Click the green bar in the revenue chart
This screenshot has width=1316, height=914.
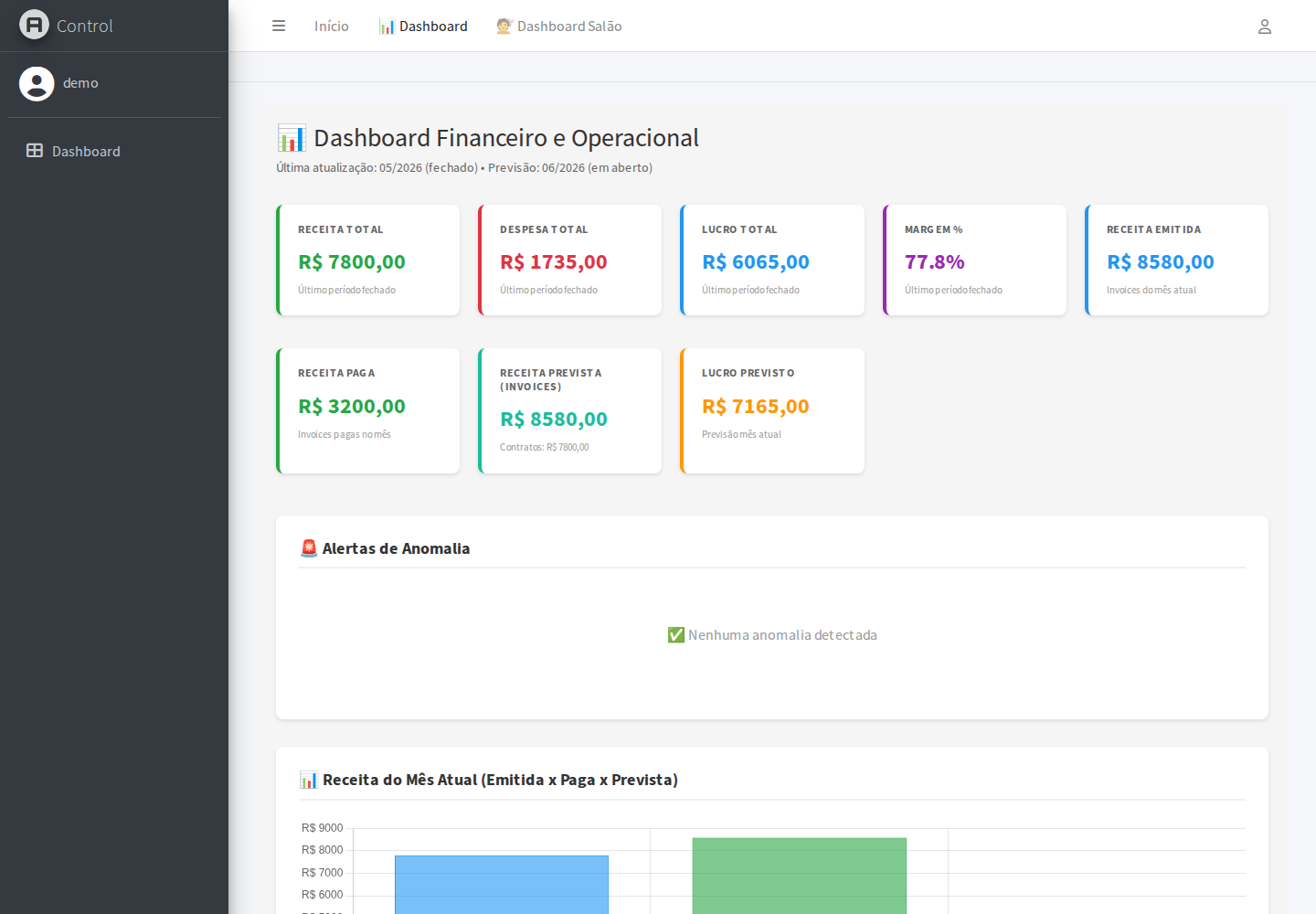[x=800, y=876]
